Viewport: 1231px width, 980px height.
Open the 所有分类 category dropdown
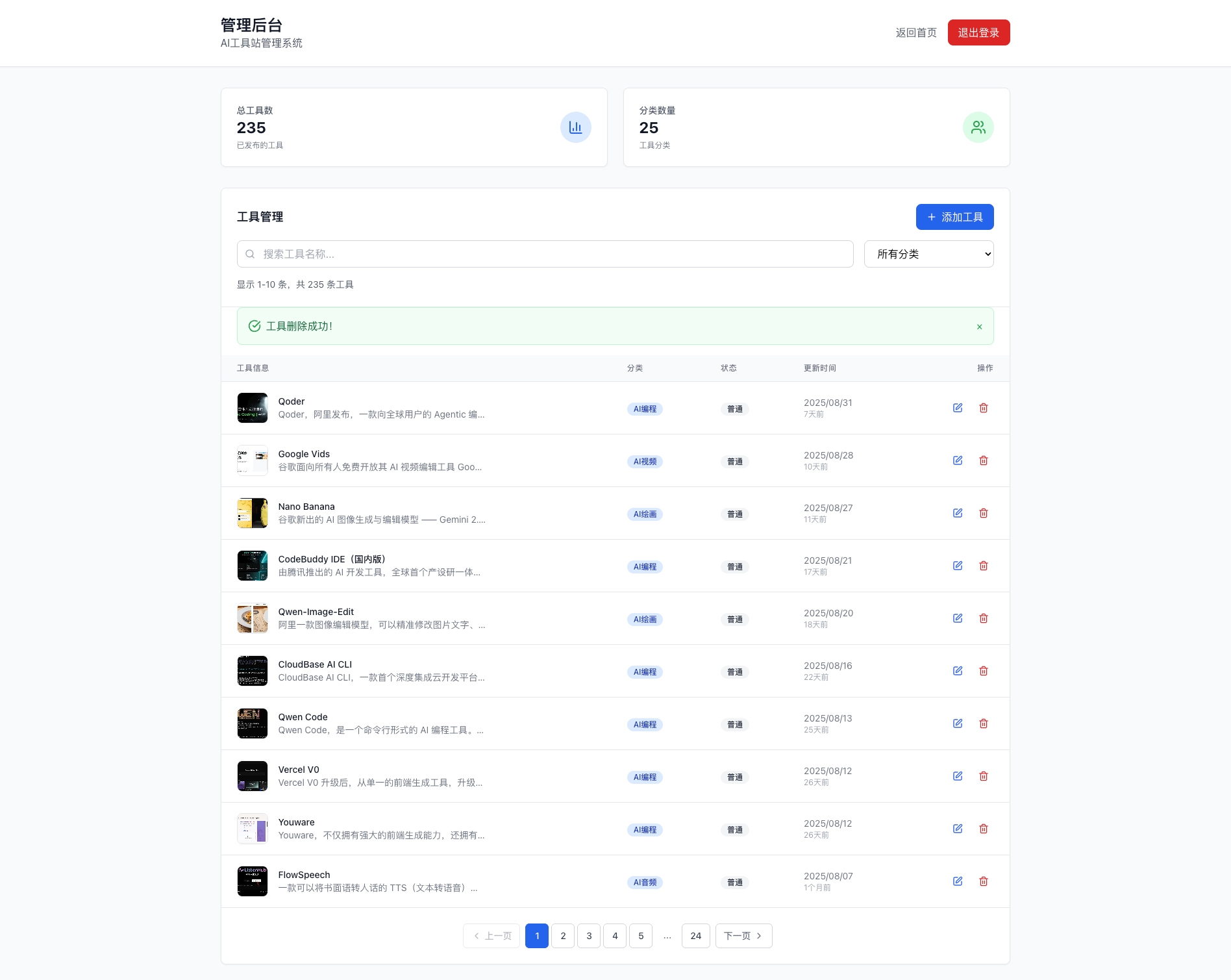pos(929,254)
